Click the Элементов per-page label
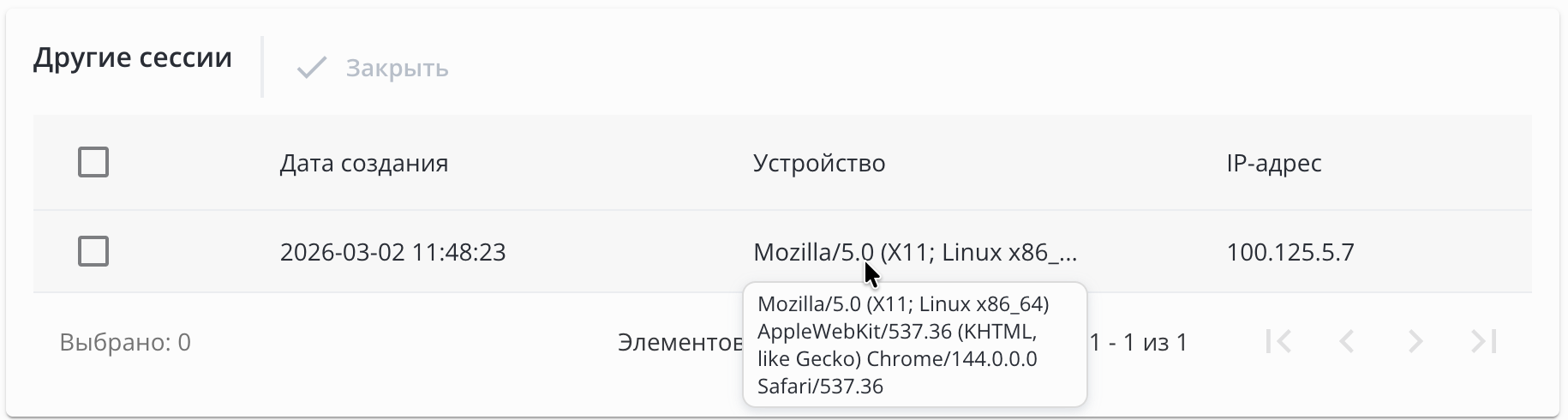The width and height of the screenshot is (1568, 420). pos(680,342)
